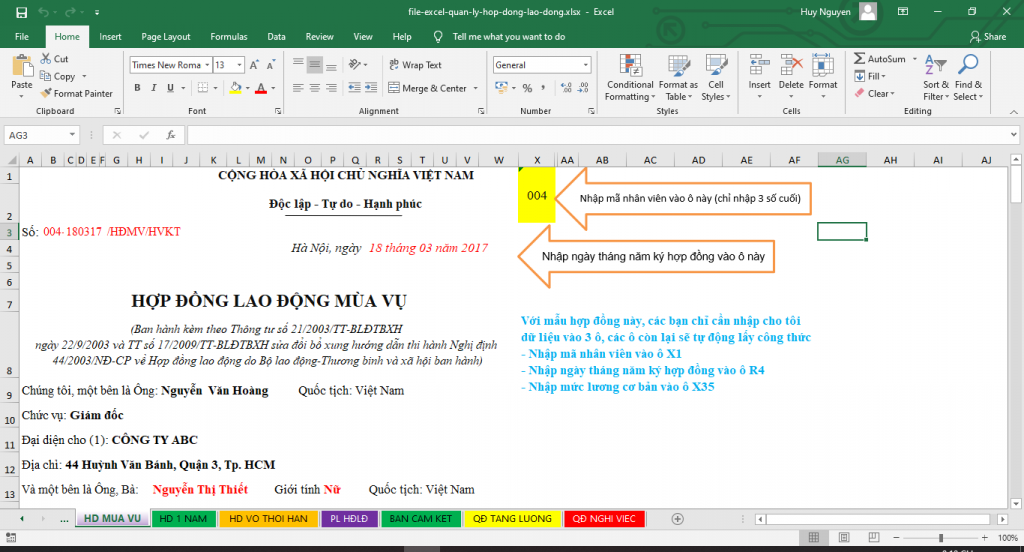Open Conditional Formatting in Styles group
Image resolution: width=1024 pixels, height=552 pixels.
point(630,70)
